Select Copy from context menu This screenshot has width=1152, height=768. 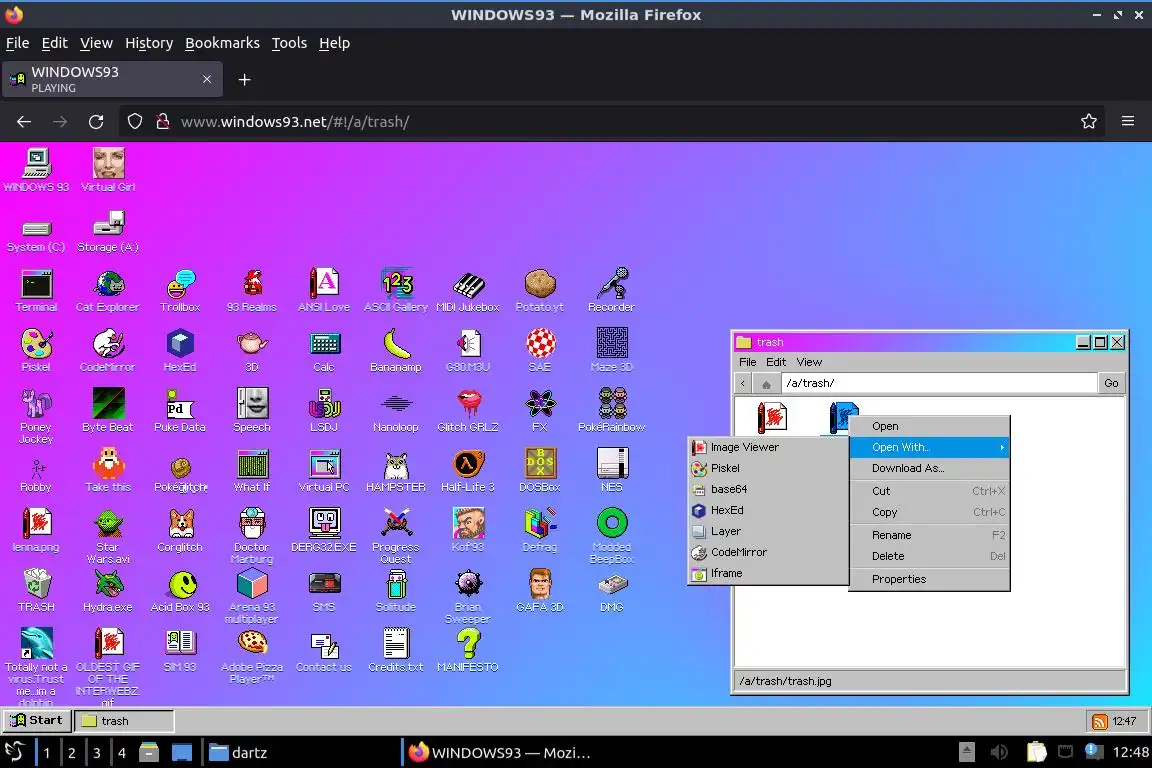click(x=929, y=512)
